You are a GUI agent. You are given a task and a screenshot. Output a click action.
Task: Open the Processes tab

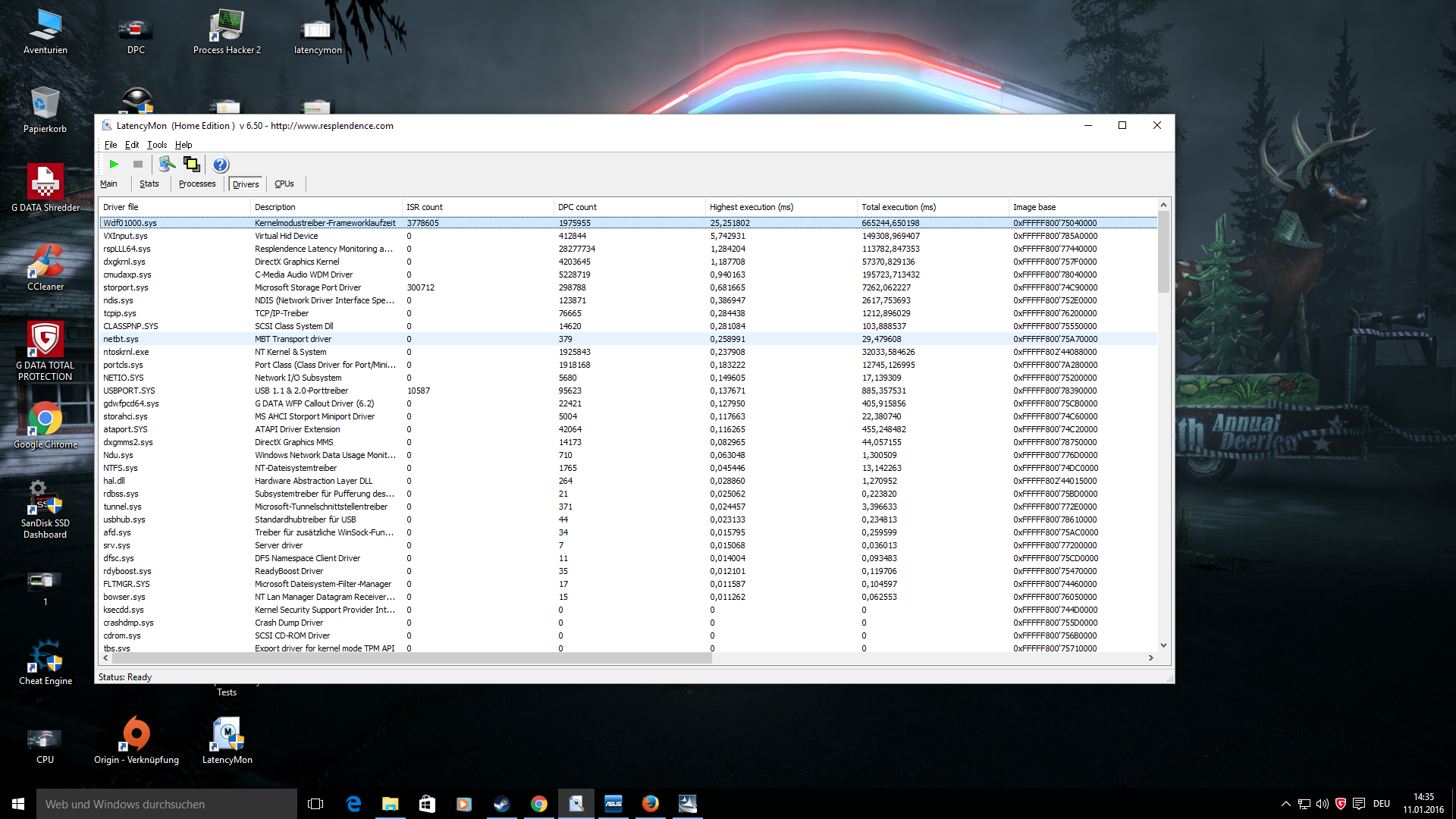tap(197, 184)
